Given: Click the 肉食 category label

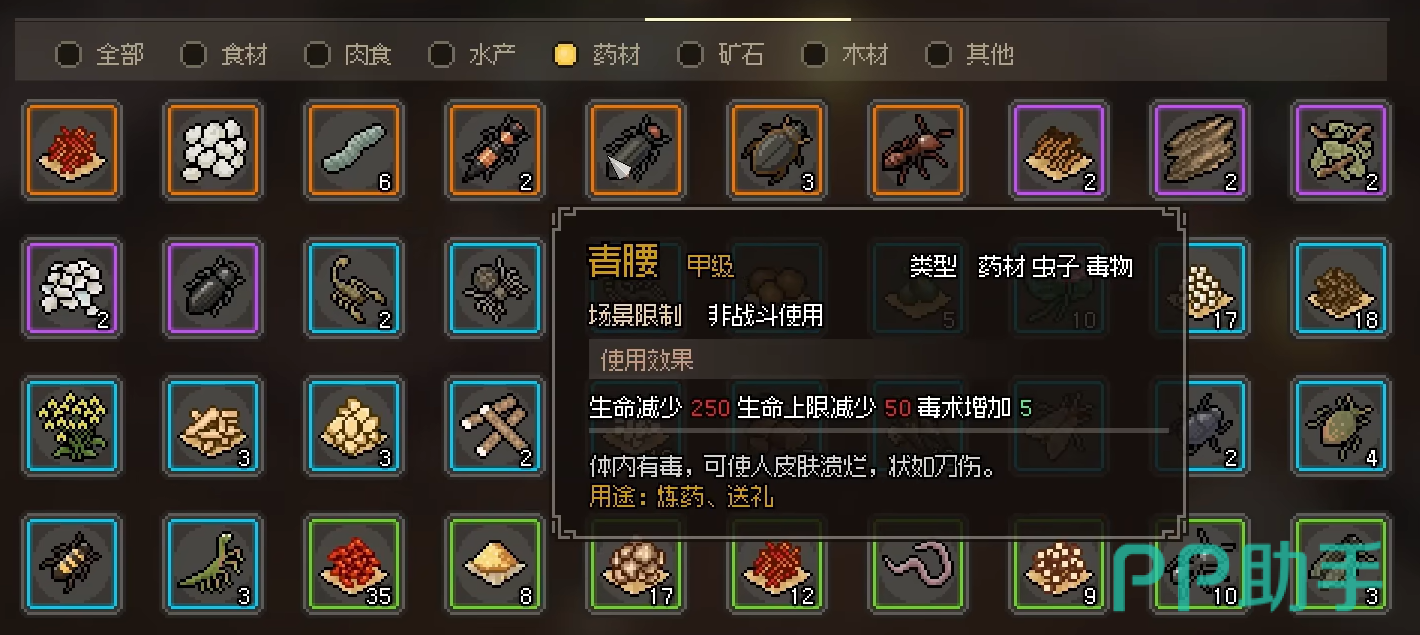Looking at the screenshot, I should click(x=368, y=54).
